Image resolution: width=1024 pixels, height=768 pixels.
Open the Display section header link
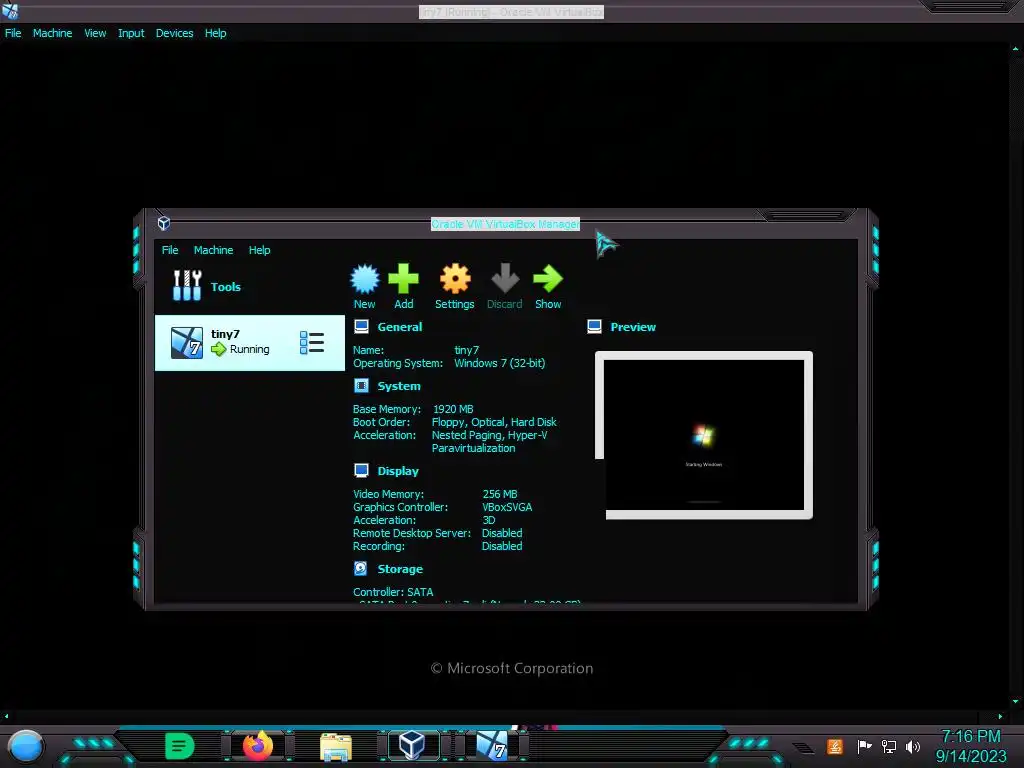click(x=398, y=471)
